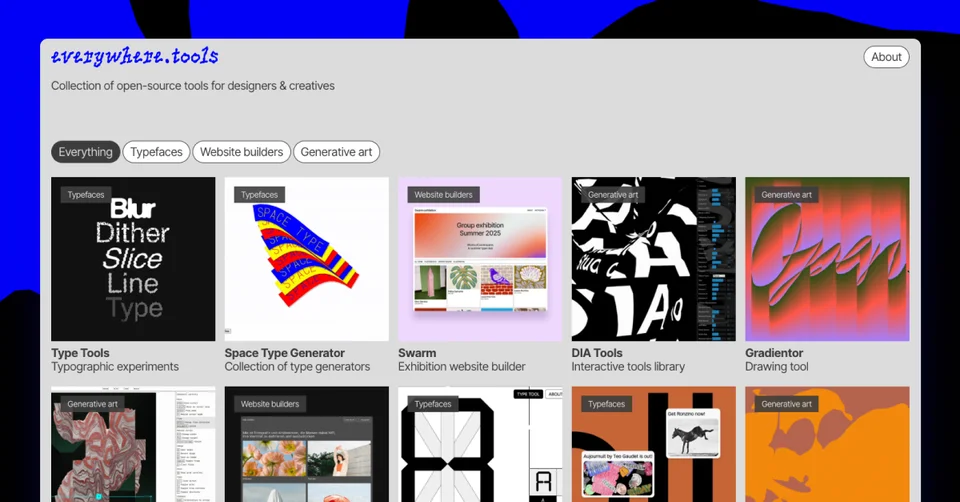Open the orange blob generative art thumbnail

[x=827, y=444]
